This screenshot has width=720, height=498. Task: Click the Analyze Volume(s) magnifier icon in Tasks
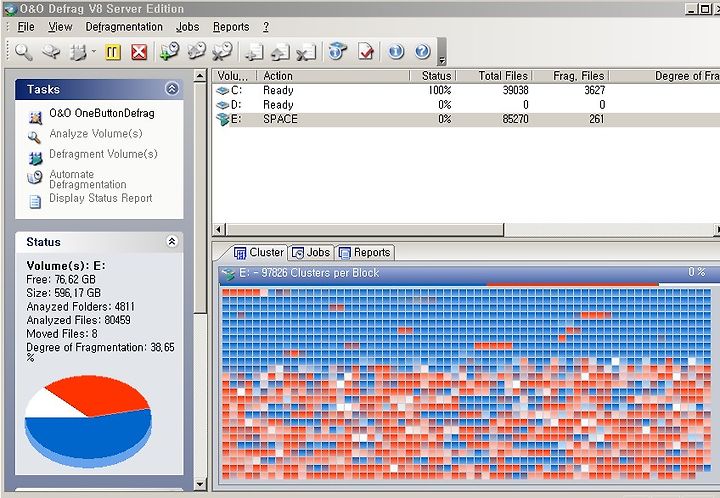(x=34, y=137)
